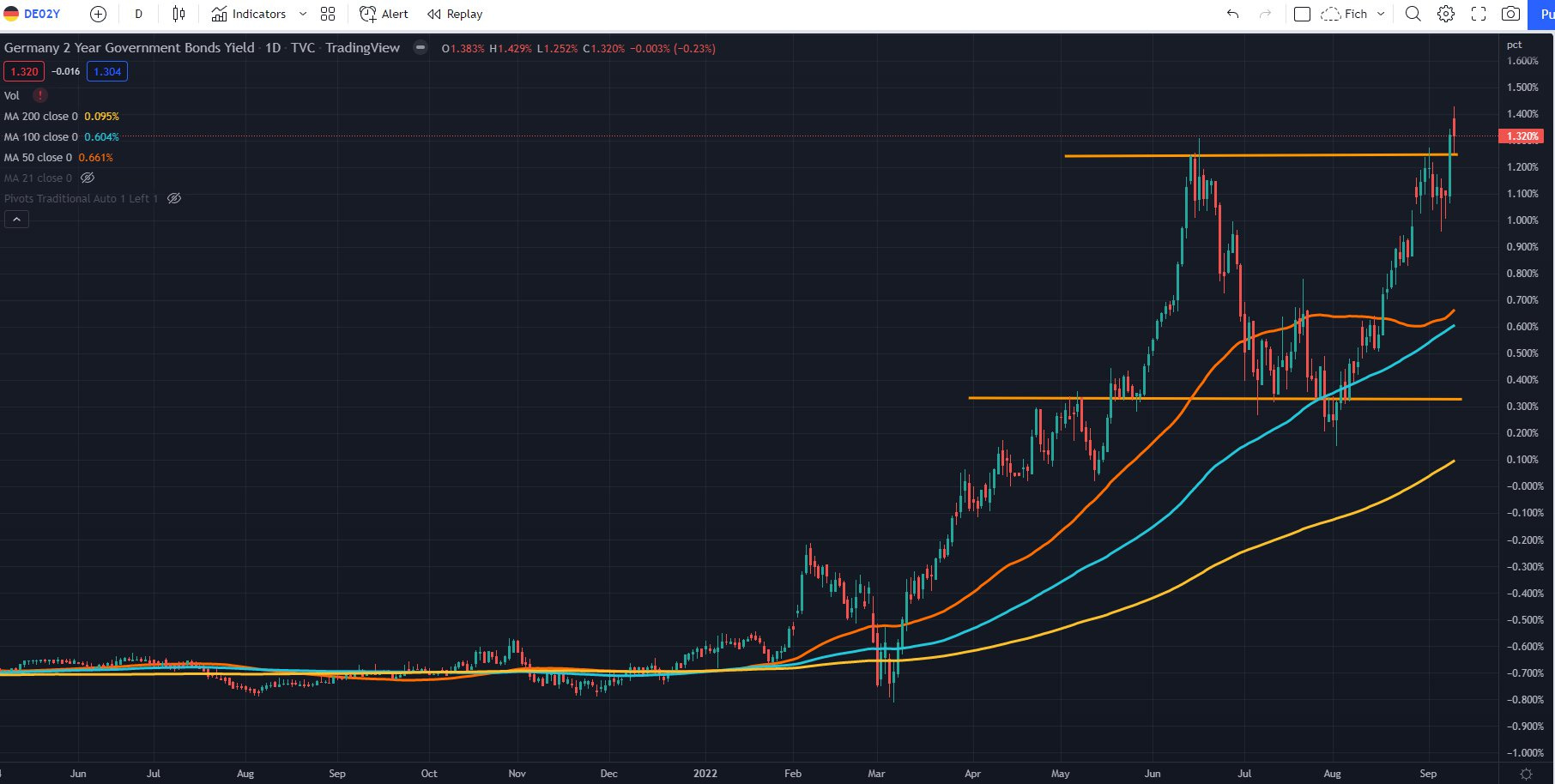Create an Alert
Screen dimensions: 1555x784
coord(384,14)
